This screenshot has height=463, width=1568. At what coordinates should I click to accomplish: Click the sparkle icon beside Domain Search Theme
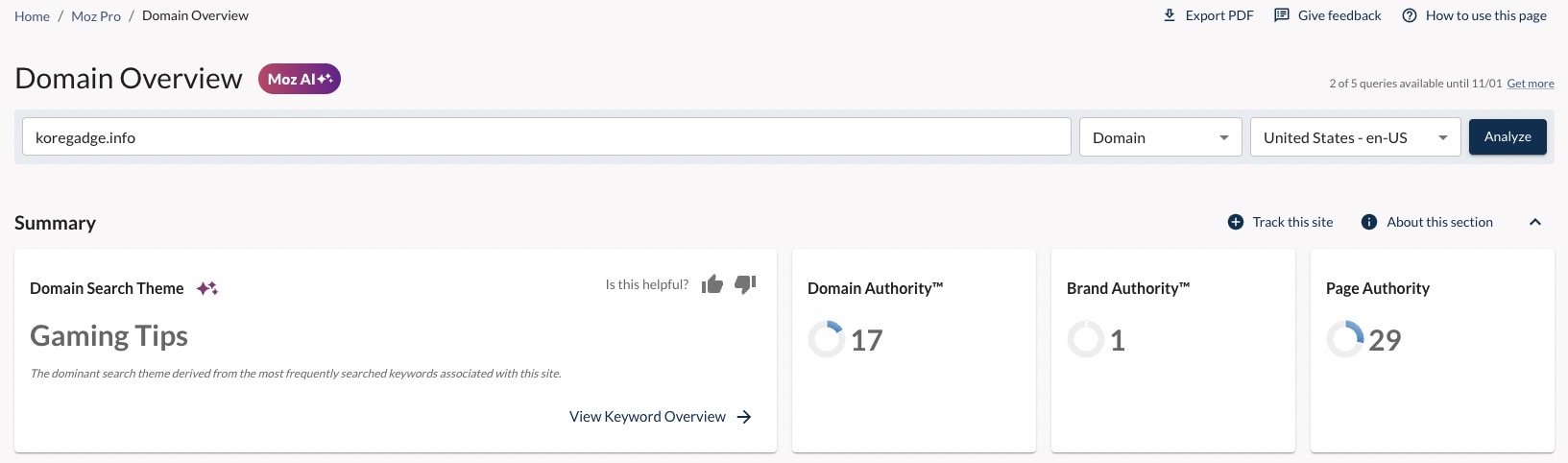point(207,288)
